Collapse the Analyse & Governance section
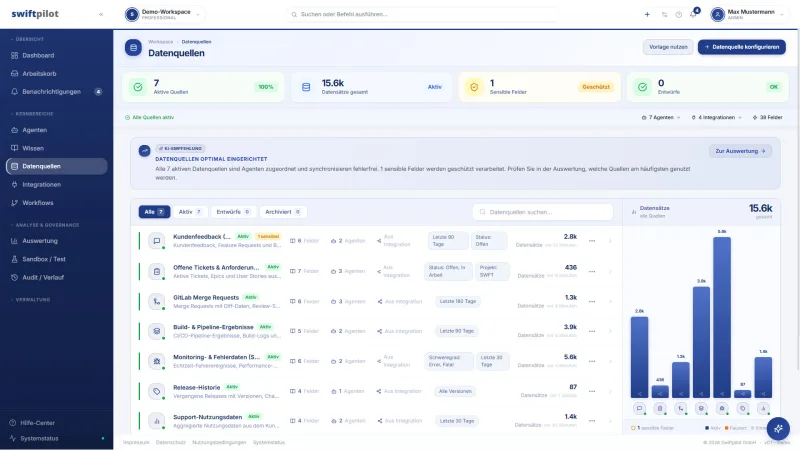The image size is (800, 450). pyautogui.click(x=45, y=225)
